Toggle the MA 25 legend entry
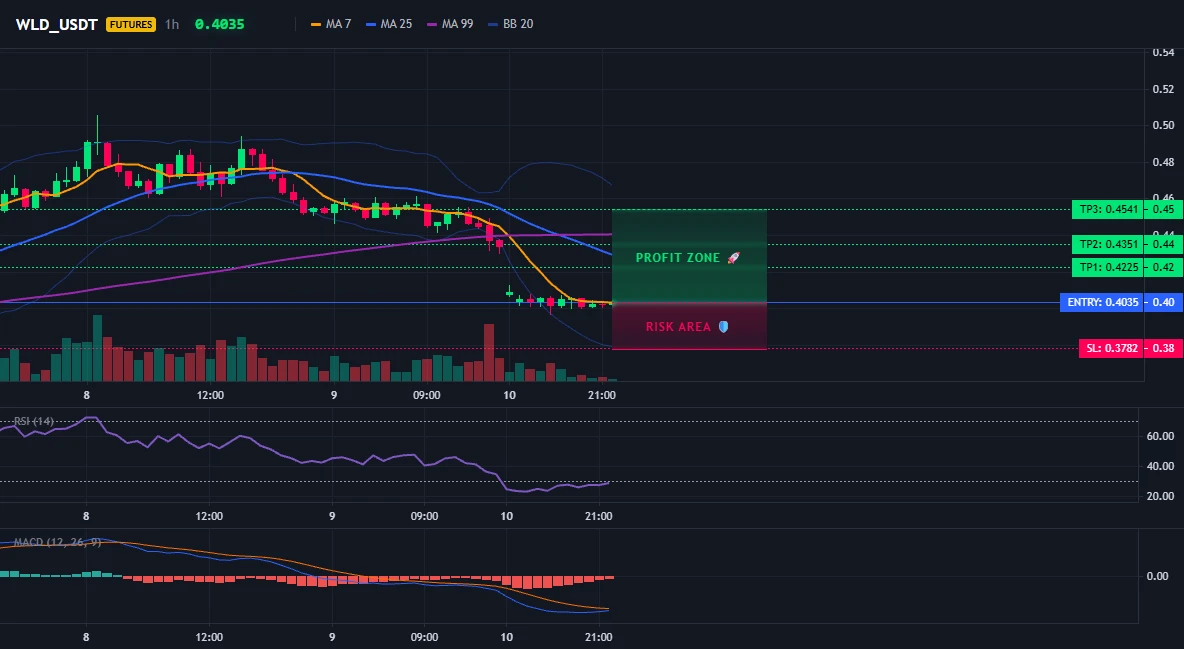Screen dimensions: 1184x649 pos(389,24)
